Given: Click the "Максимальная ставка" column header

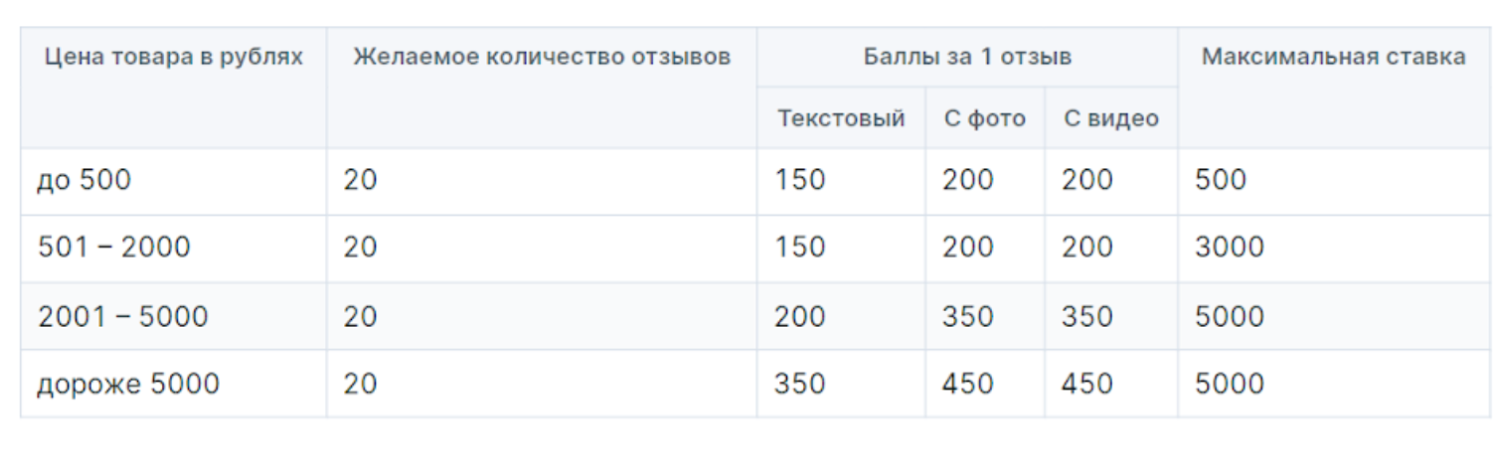Looking at the screenshot, I should point(1334,88).
